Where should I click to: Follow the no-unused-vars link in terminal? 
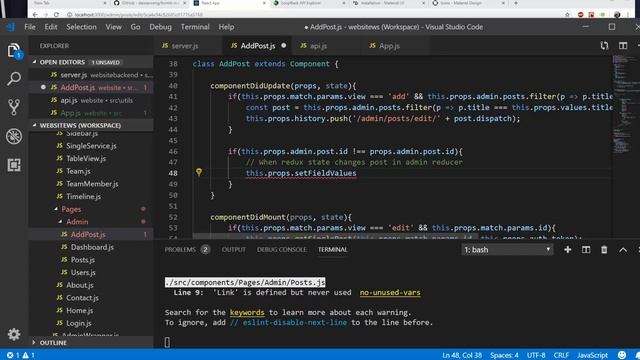pyautogui.click(x=390, y=292)
